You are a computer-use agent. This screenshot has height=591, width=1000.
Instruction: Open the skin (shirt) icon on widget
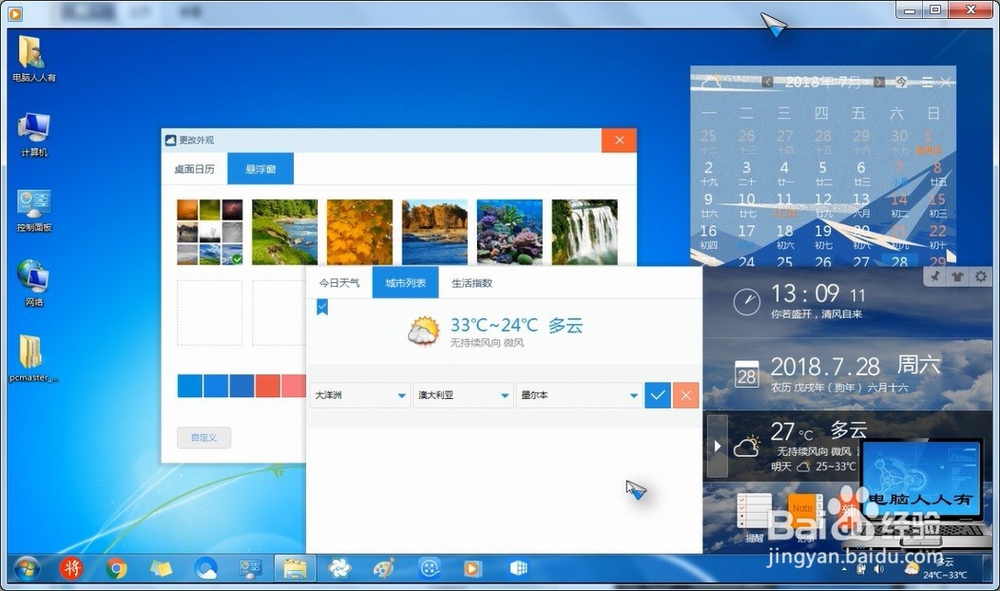point(957,276)
